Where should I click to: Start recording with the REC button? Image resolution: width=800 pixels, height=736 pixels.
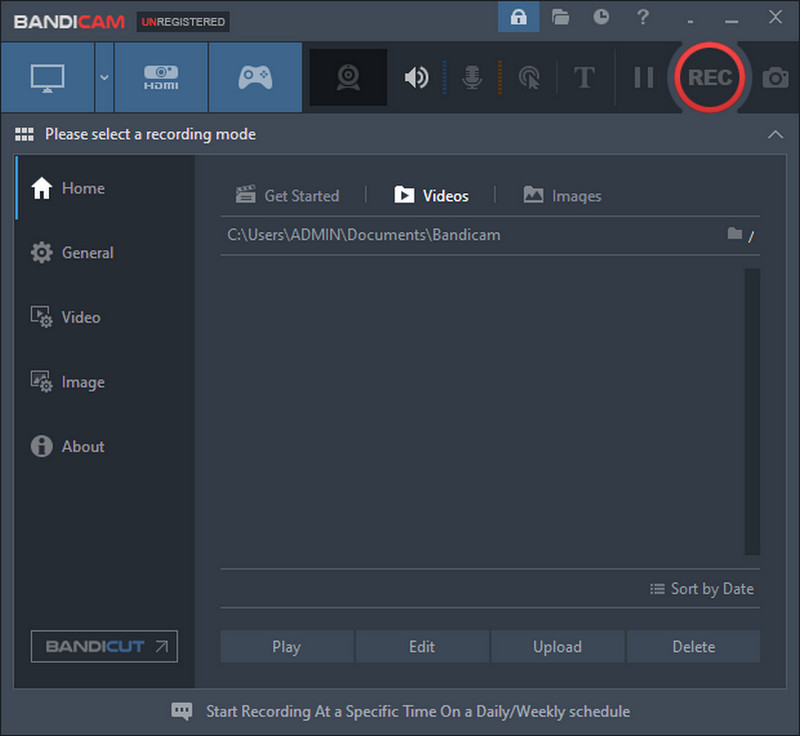point(710,78)
